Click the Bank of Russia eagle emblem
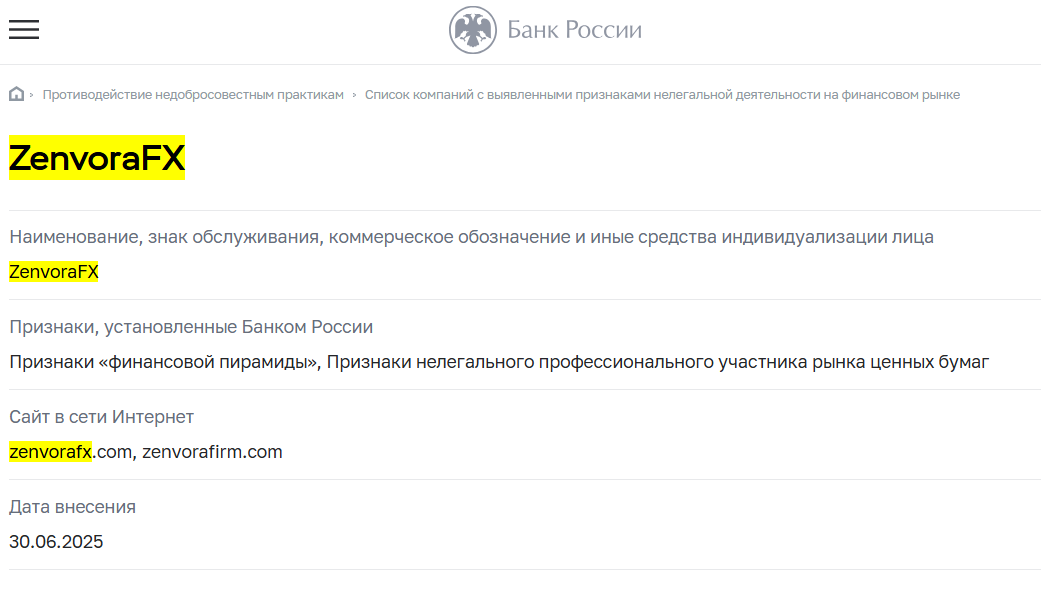 pyautogui.click(x=472, y=30)
